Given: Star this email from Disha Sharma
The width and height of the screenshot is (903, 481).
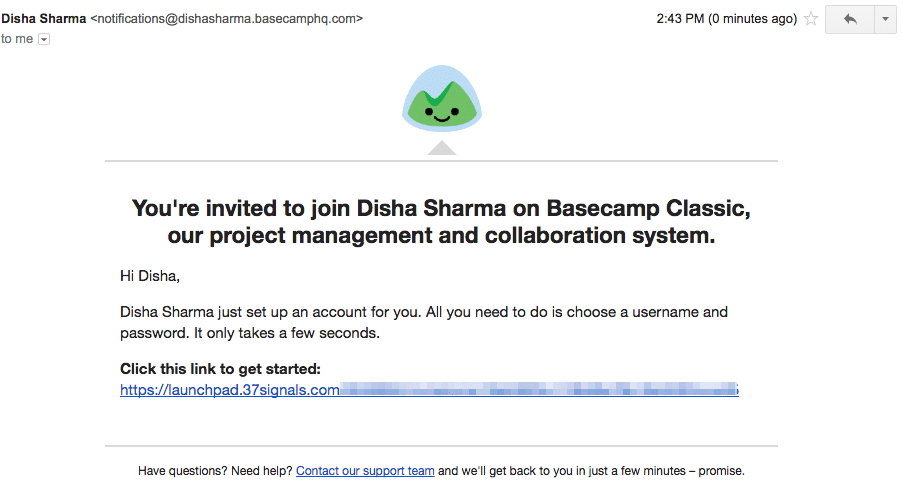Looking at the screenshot, I should [811, 19].
